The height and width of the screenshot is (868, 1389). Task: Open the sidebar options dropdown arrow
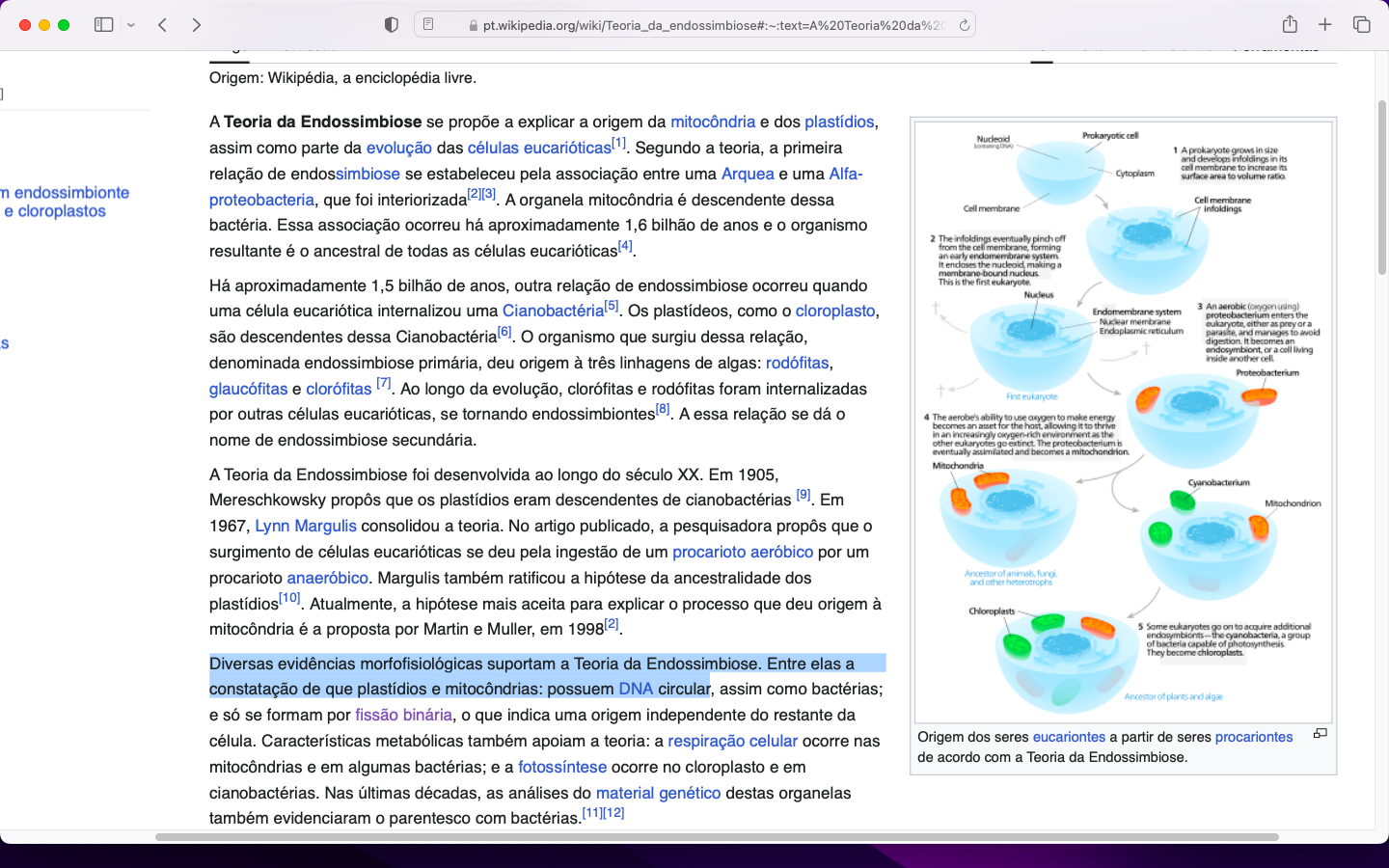tap(131, 25)
